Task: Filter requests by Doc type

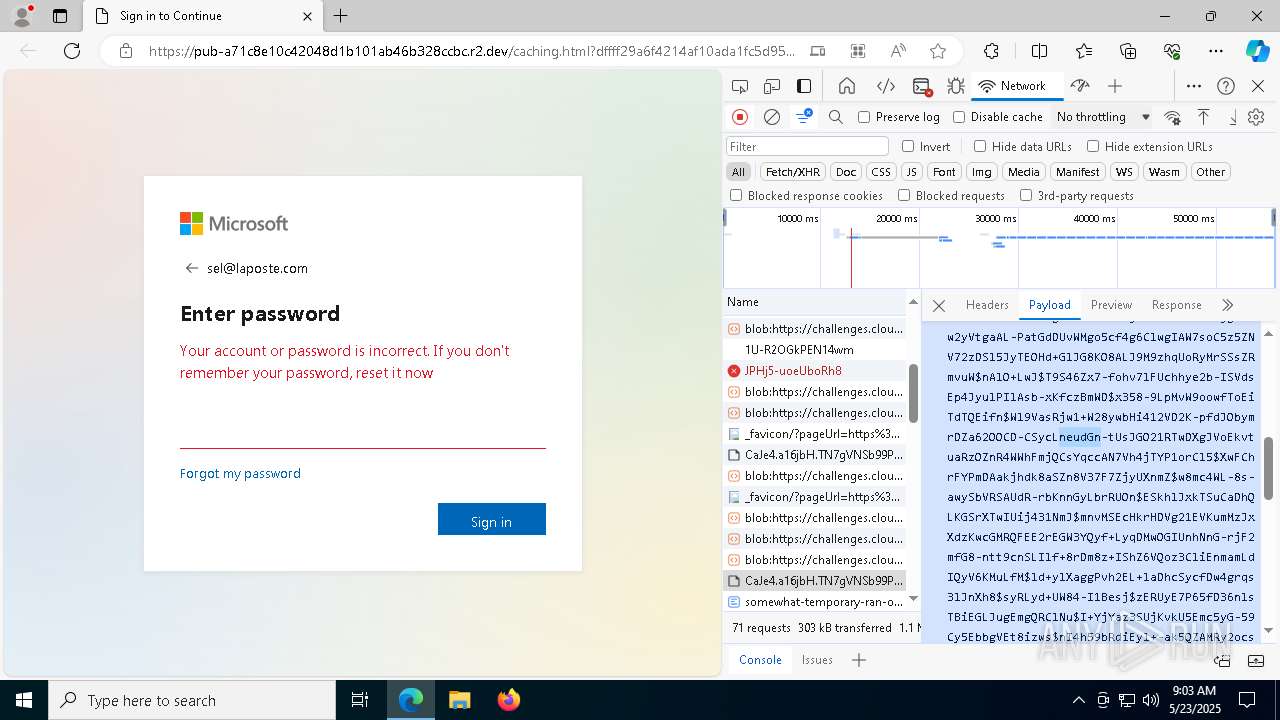Action: [846, 172]
